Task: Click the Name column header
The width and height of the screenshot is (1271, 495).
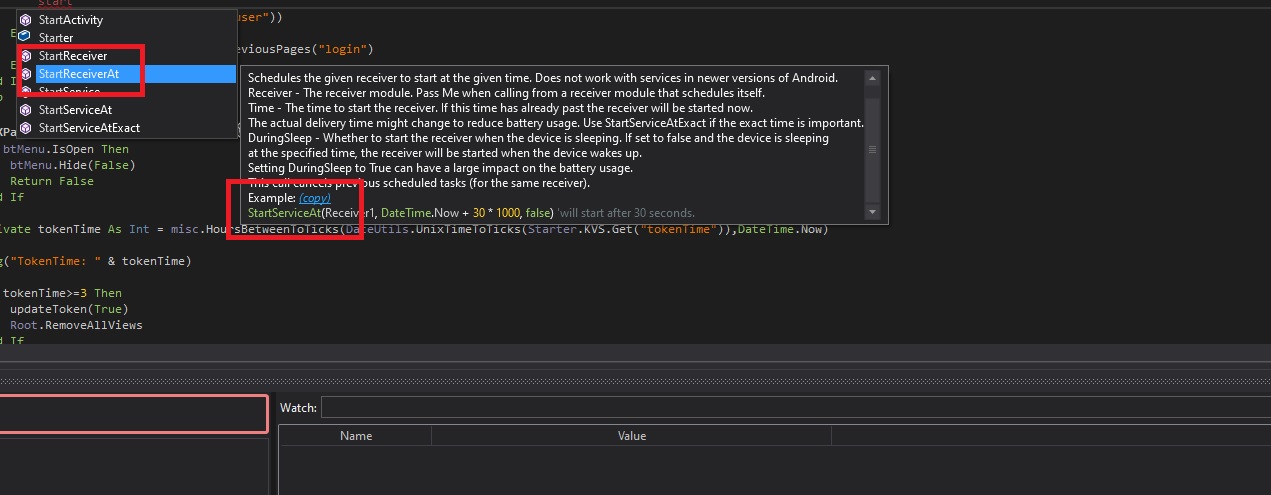Action: click(356, 436)
